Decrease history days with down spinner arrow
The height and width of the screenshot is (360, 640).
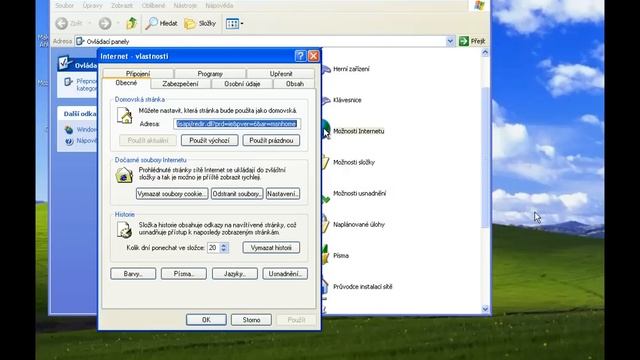(x=224, y=250)
